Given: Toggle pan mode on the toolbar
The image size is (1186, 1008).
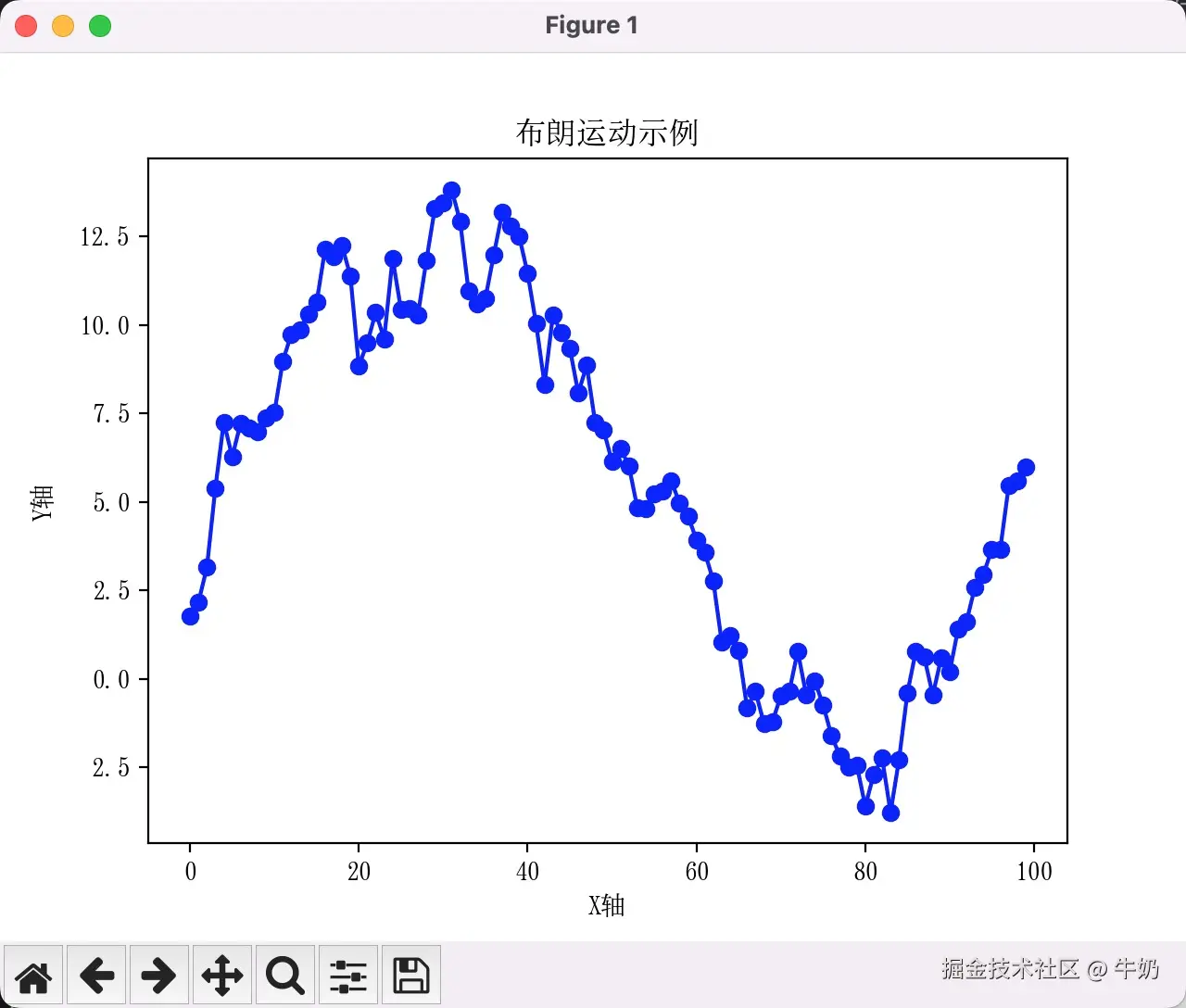Looking at the screenshot, I should coord(221,975).
